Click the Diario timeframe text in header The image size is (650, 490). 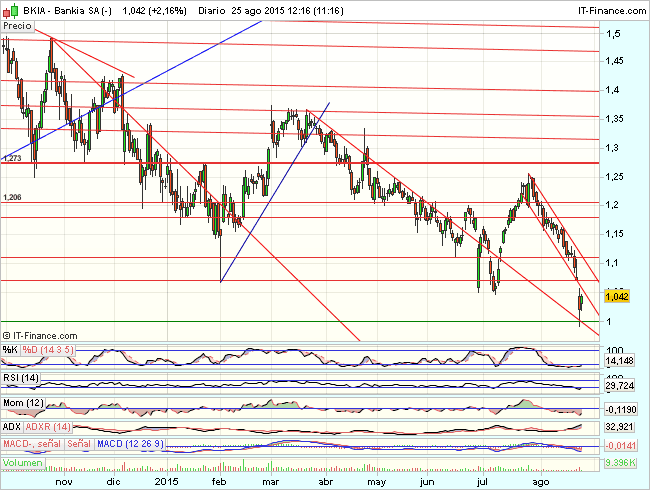(x=211, y=11)
